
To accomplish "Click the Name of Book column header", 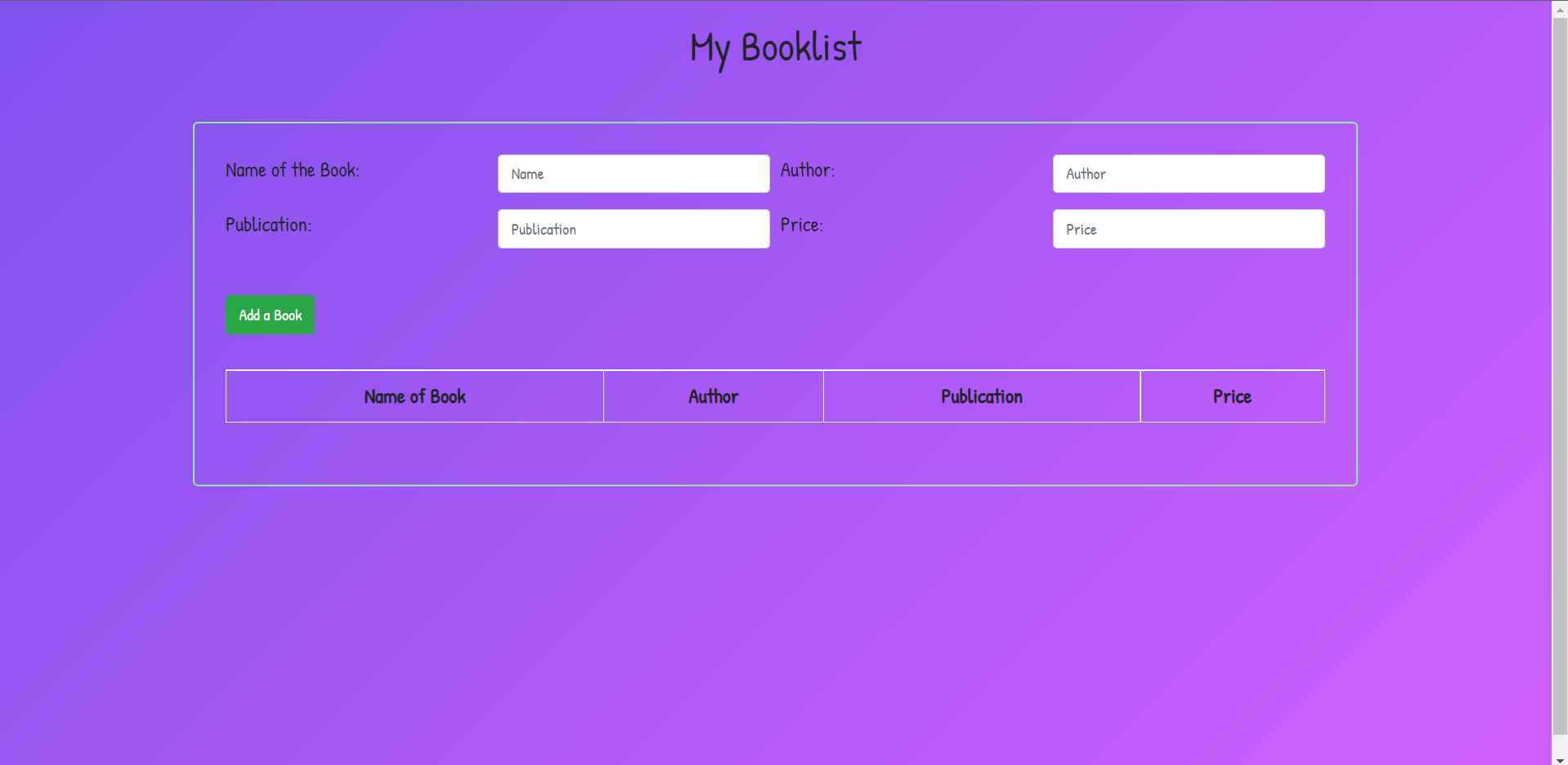I will point(414,396).
